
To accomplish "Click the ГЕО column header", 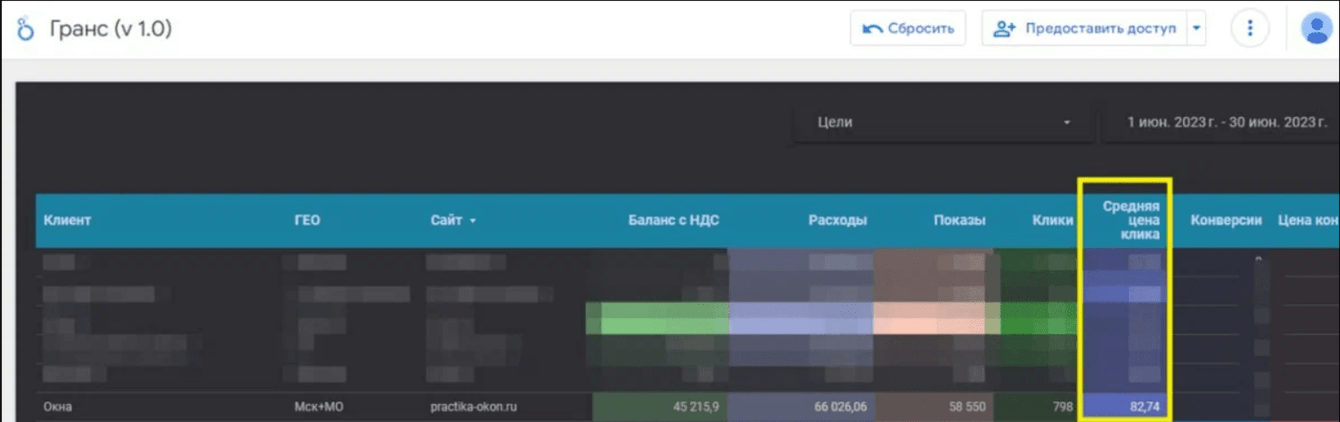I will click(x=308, y=220).
